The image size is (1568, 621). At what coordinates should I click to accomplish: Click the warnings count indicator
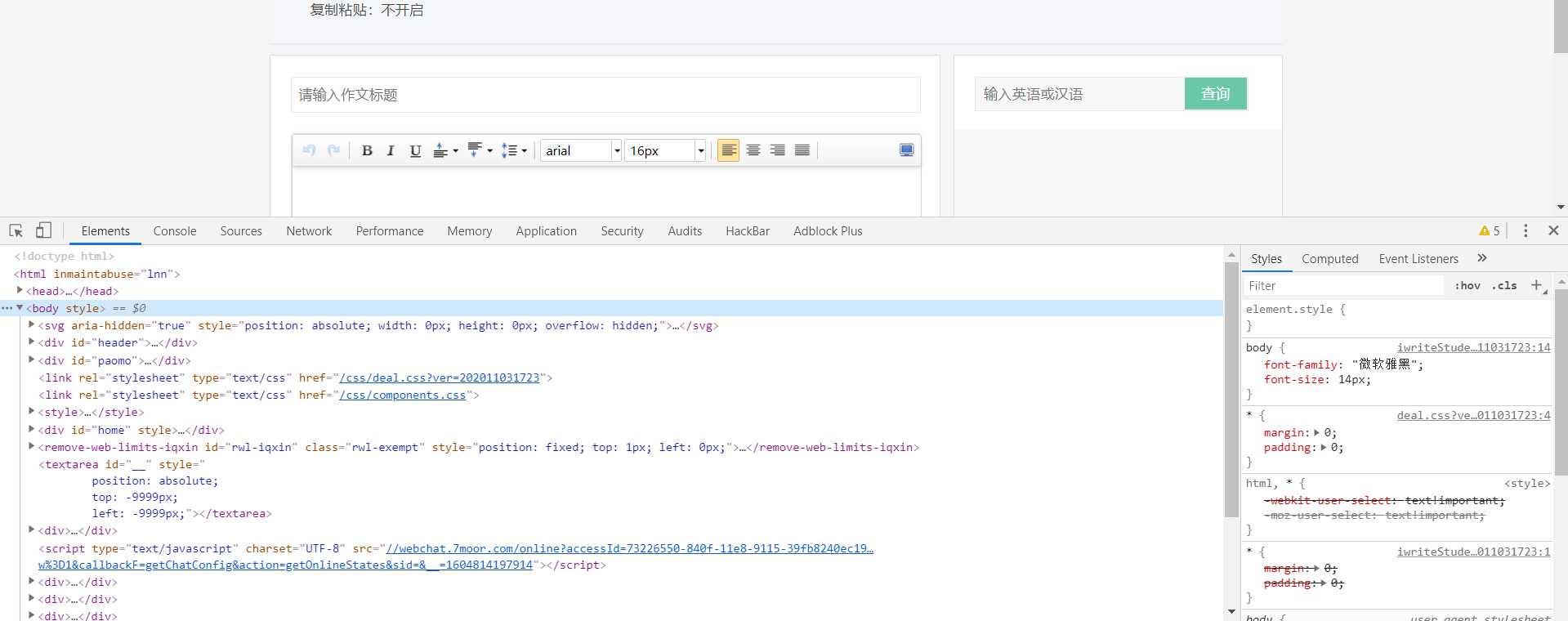tap(1490, 231)
